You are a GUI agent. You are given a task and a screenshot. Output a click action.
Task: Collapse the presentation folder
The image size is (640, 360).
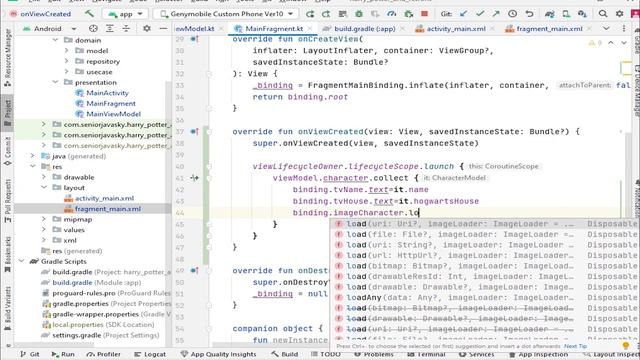pos(56,82)
